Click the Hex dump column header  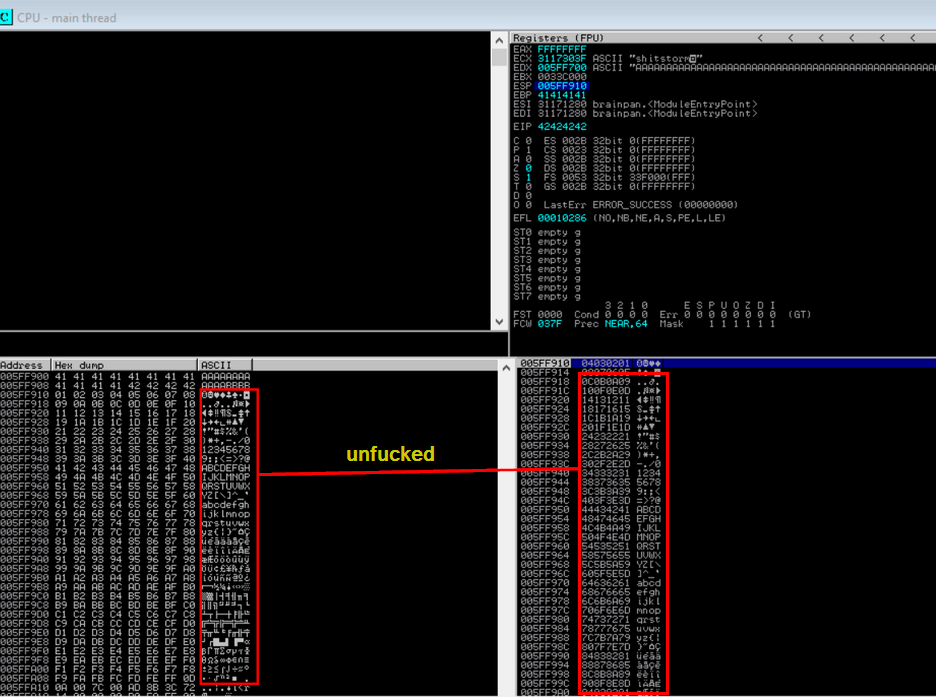(124, 365)
